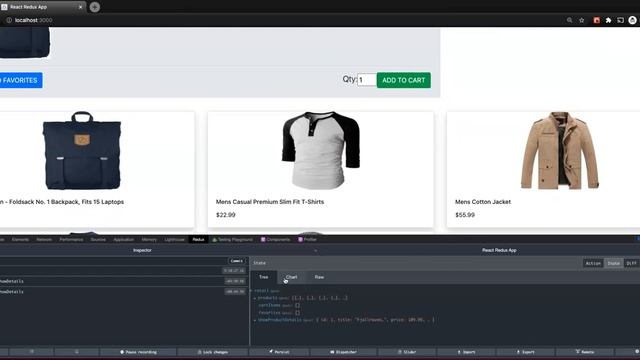640x360 pixels.
Task: Click the green ADD TO CART button
Action: point(403,80)
